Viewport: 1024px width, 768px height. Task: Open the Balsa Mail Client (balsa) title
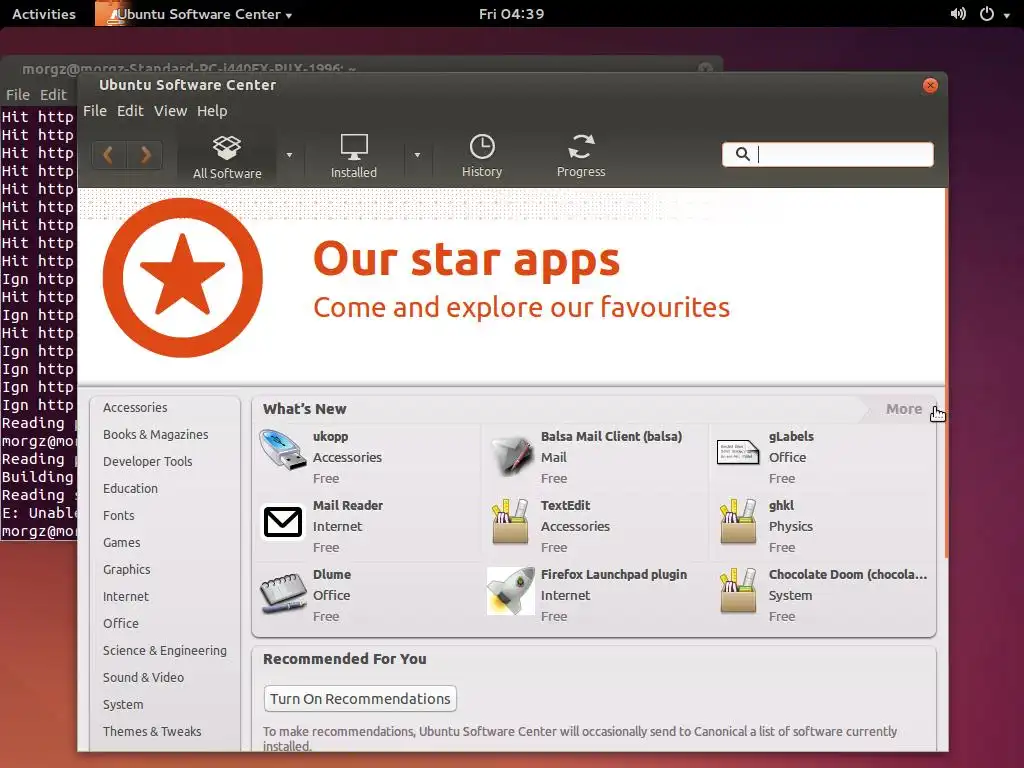611,436
